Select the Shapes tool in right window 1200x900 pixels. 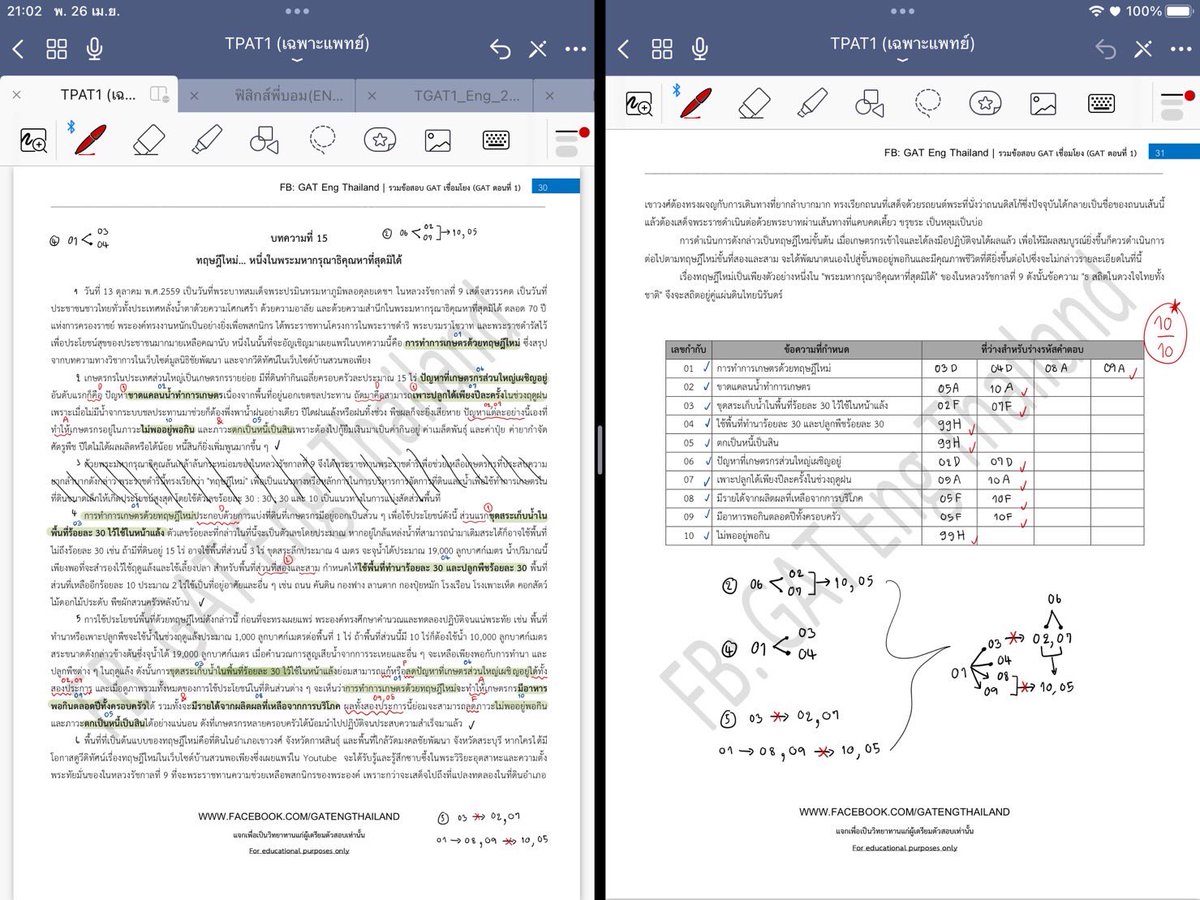tap(869, 103)
